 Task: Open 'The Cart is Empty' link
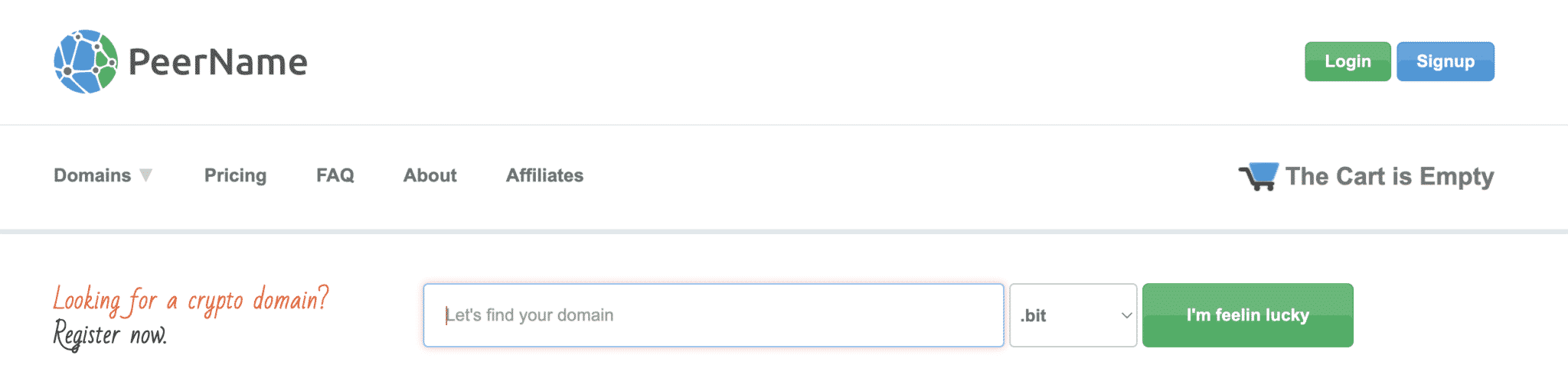pos(1390,176)
